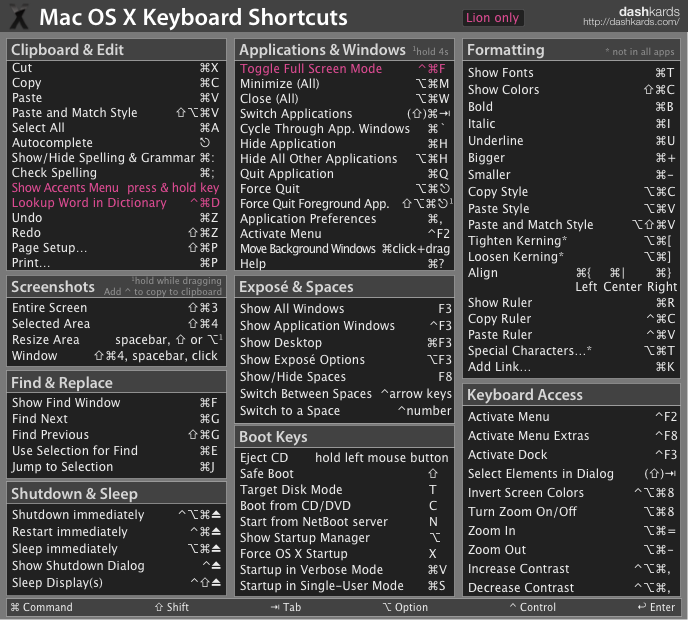Select the 'Show All Windows' row

tap(344, 309)
